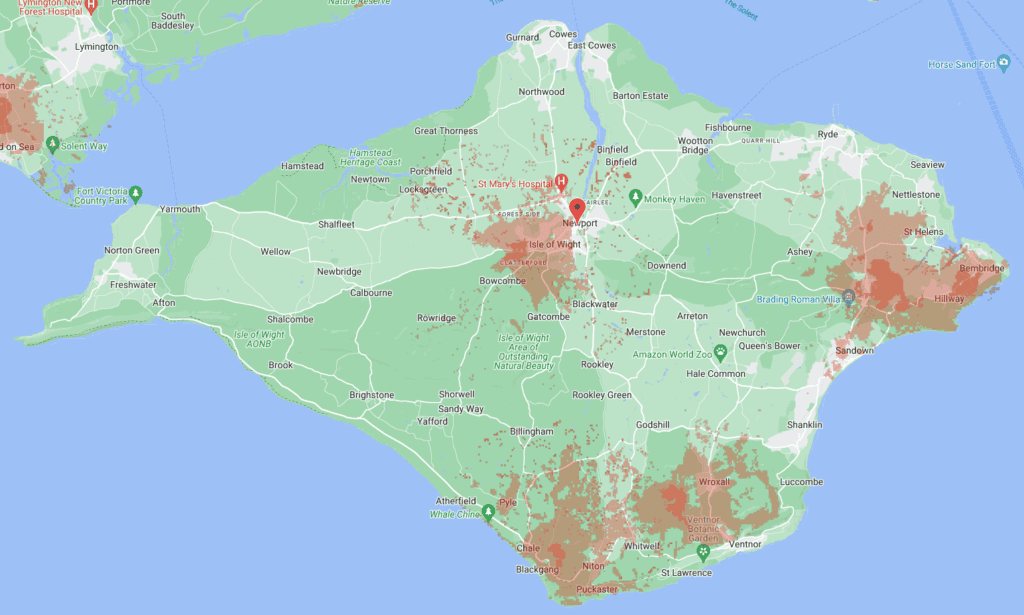Click the Monkey Haven green tree icon
The height and width of the screenshot is (615, 1024).
[x=634, y=197]
